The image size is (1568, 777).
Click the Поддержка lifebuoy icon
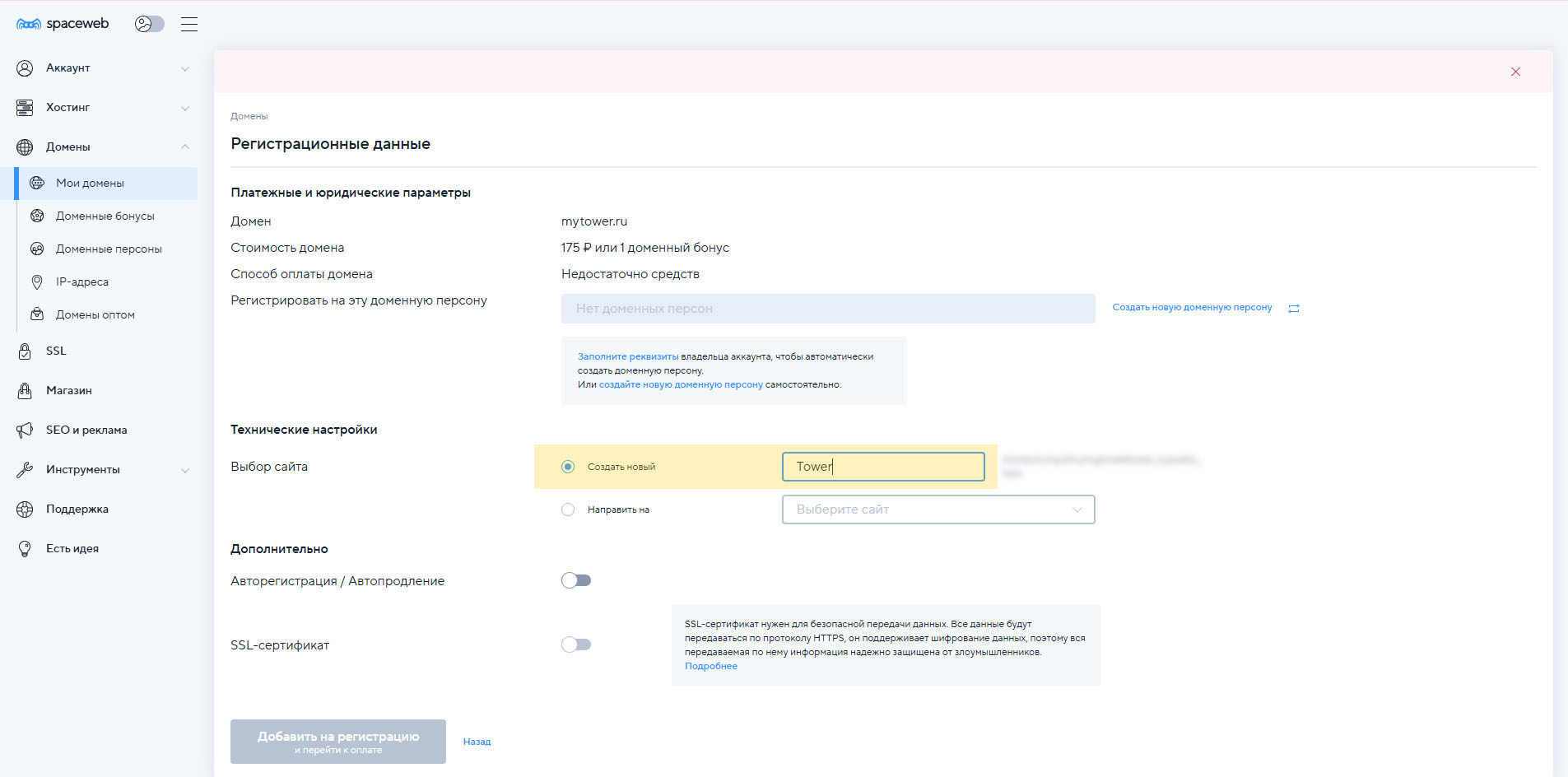coord(25,509)
